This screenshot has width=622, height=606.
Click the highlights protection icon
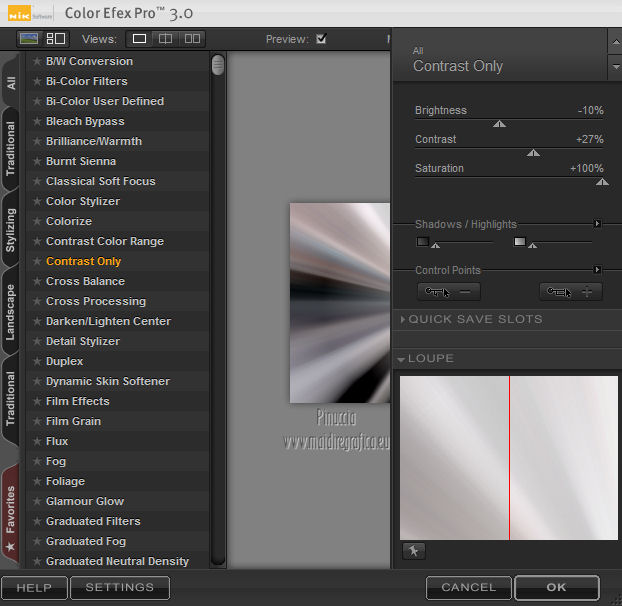520,242
